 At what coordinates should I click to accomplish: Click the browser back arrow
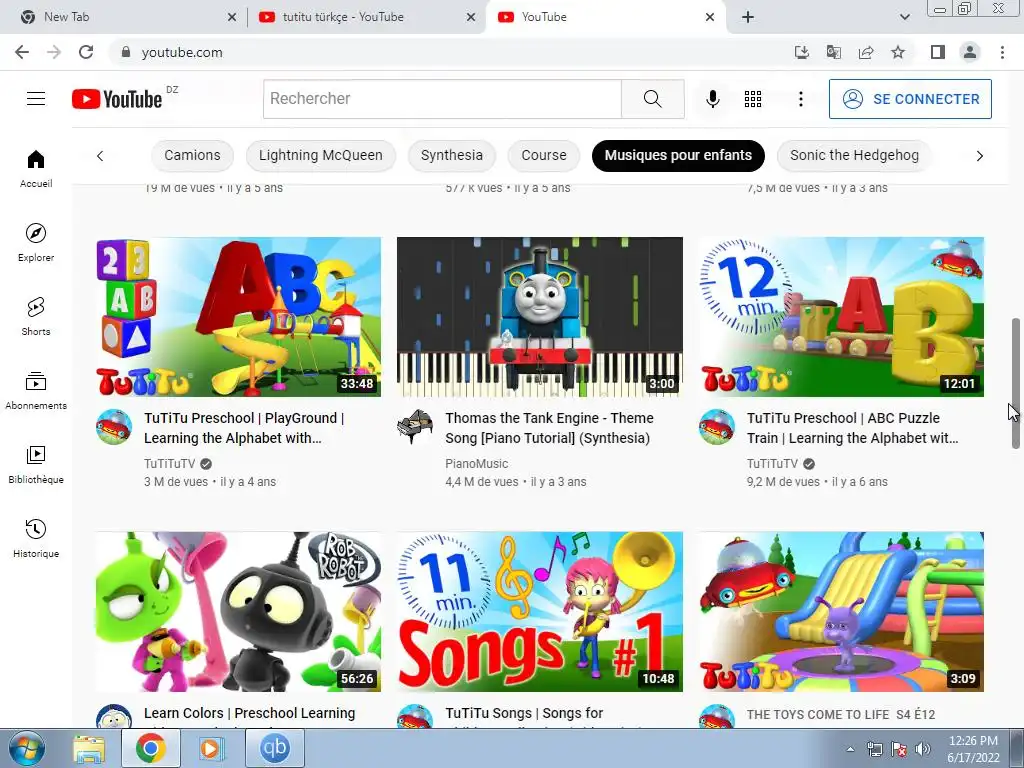click(x=22, y=52)
